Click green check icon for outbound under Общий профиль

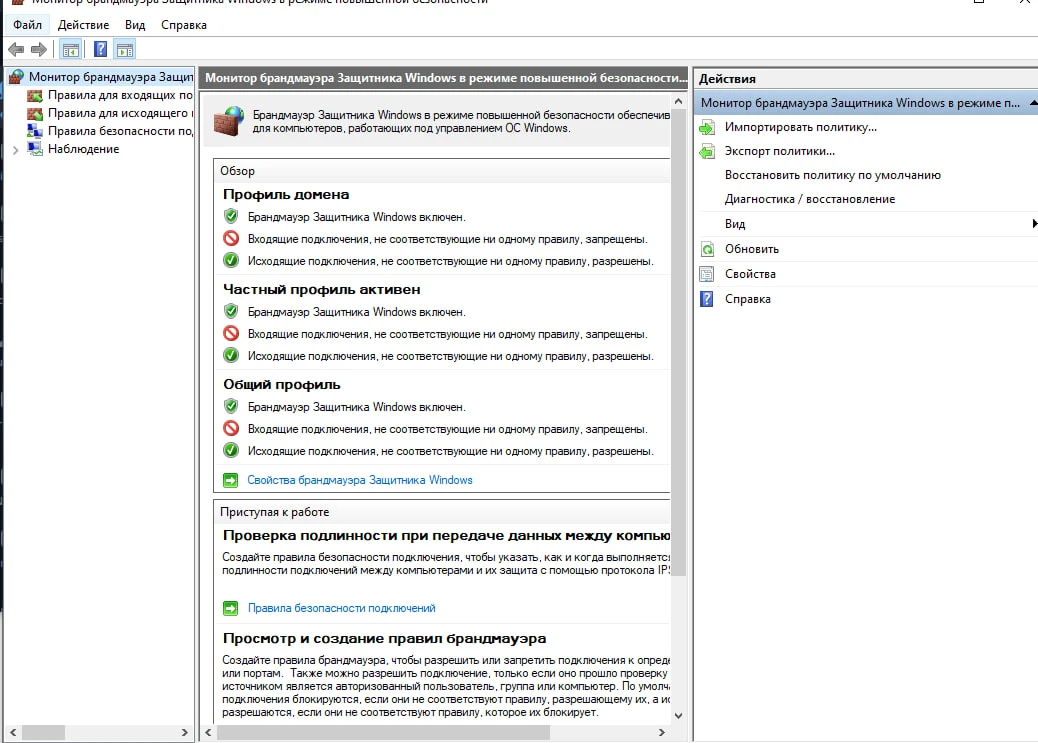coord(231,450)
